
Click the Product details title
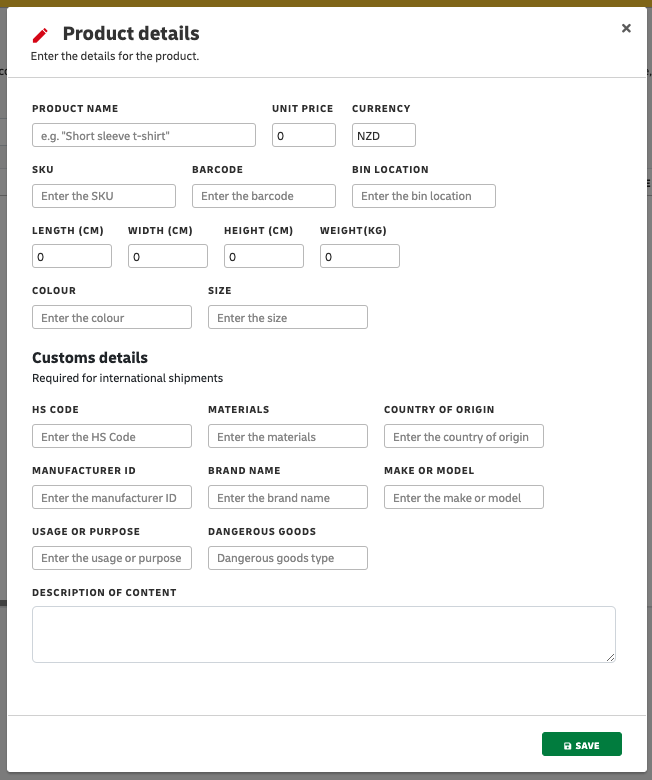click(x=131, y=33)
